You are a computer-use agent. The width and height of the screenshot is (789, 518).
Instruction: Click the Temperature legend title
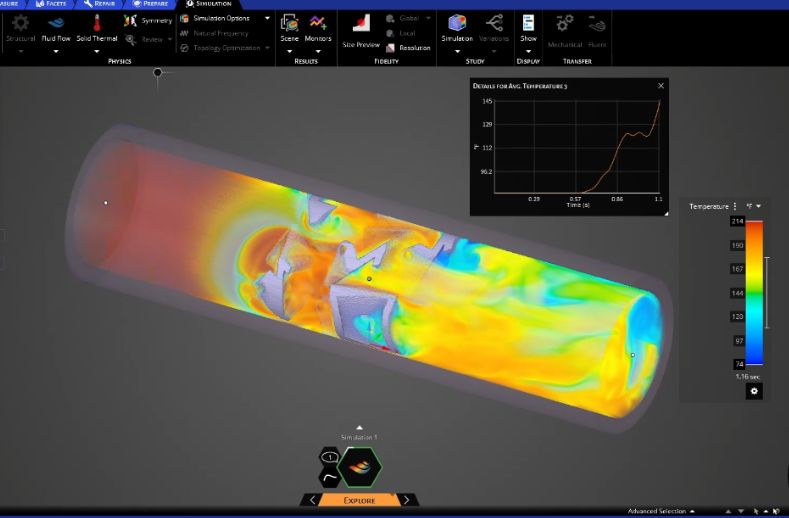[708, 206]
